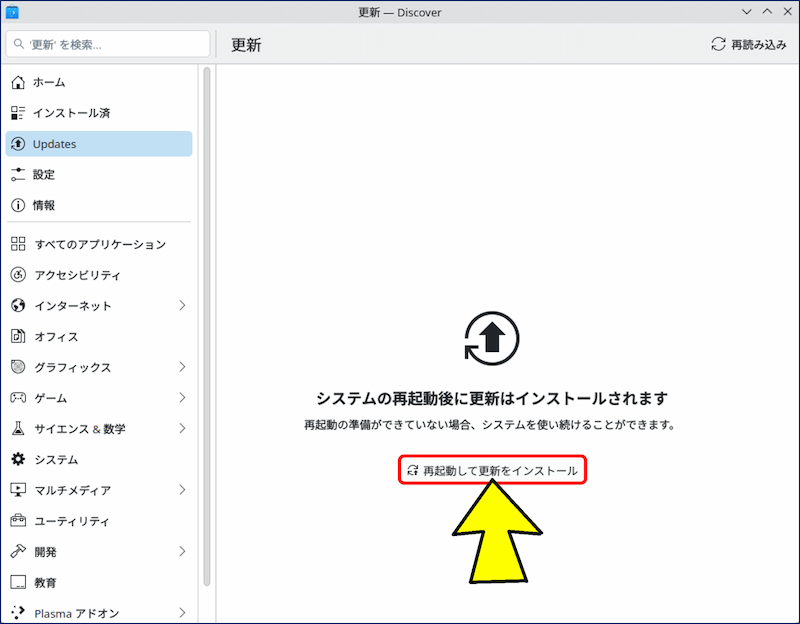Open すべてのアプリケーション category
Image resolution: width=800 pixels, height=624 pixels.
(98, 244)
